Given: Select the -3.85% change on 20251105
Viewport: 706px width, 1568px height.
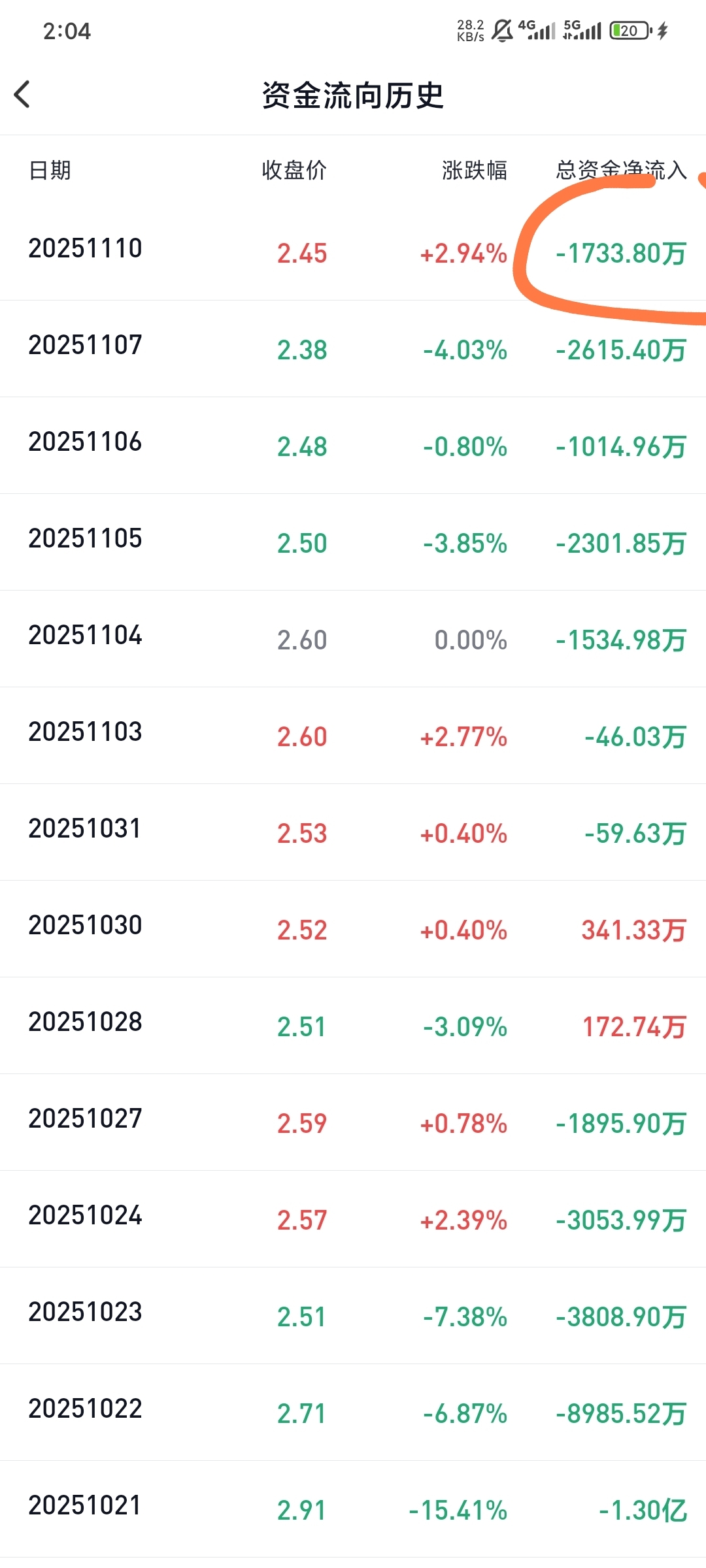Looking at the screenshot, I should (465, 544).
